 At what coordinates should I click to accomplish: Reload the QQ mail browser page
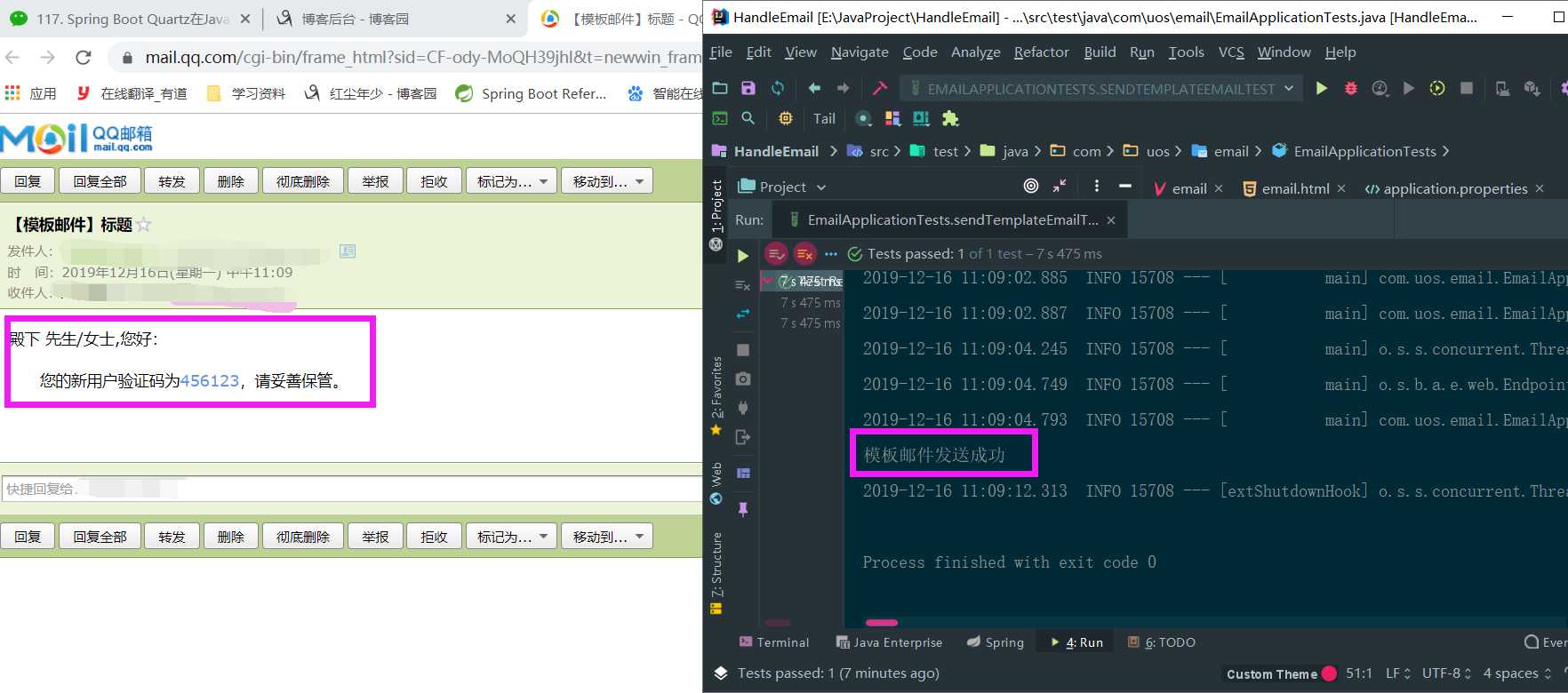pyautogui.click(x=83, y=58)
